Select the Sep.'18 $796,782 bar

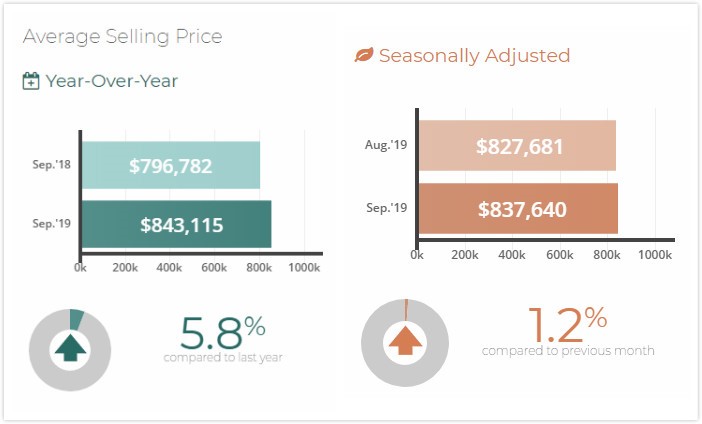[170, 166]
